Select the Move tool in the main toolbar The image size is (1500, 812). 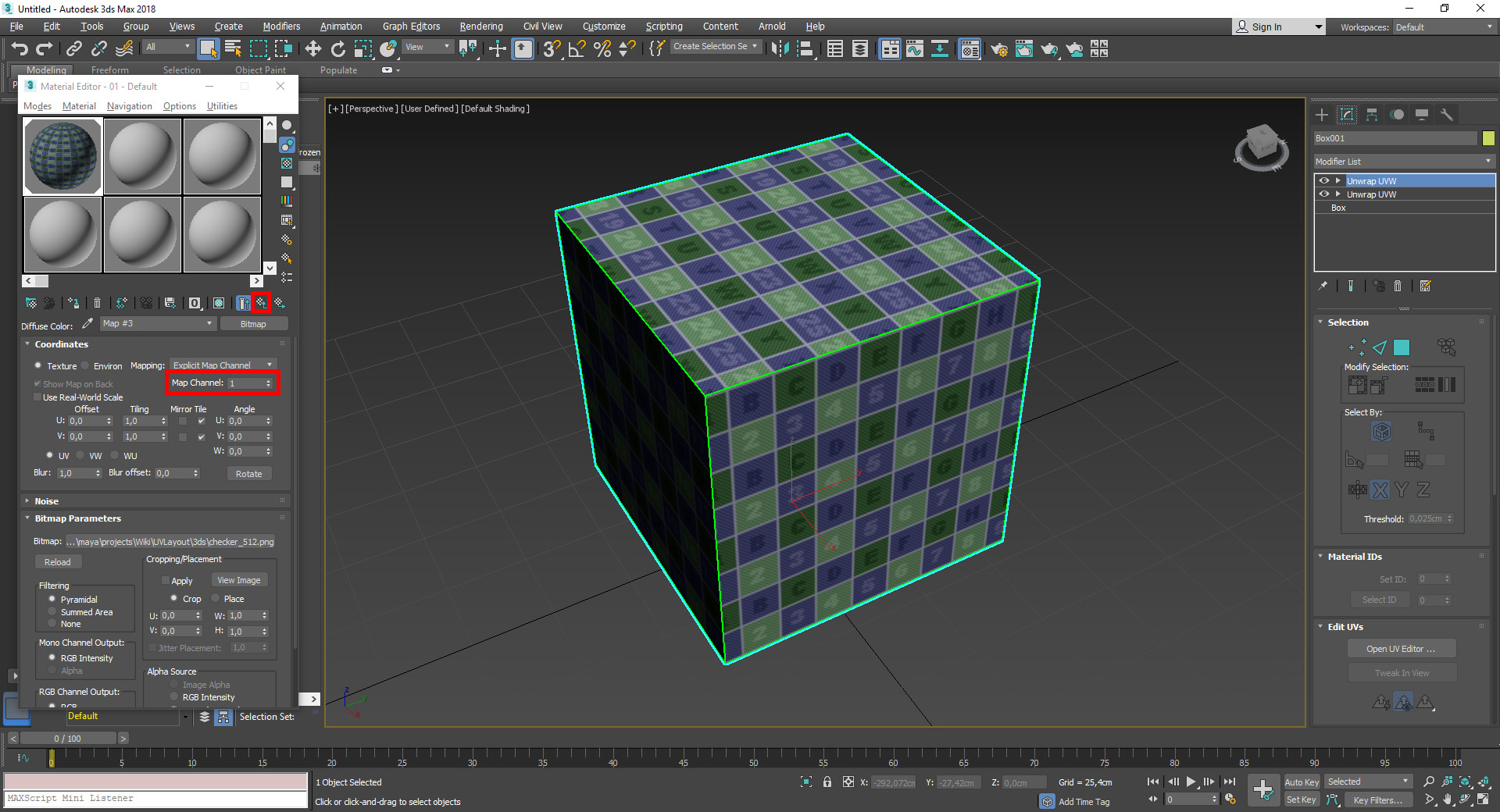pyautogui.click(x=313, y=49)
